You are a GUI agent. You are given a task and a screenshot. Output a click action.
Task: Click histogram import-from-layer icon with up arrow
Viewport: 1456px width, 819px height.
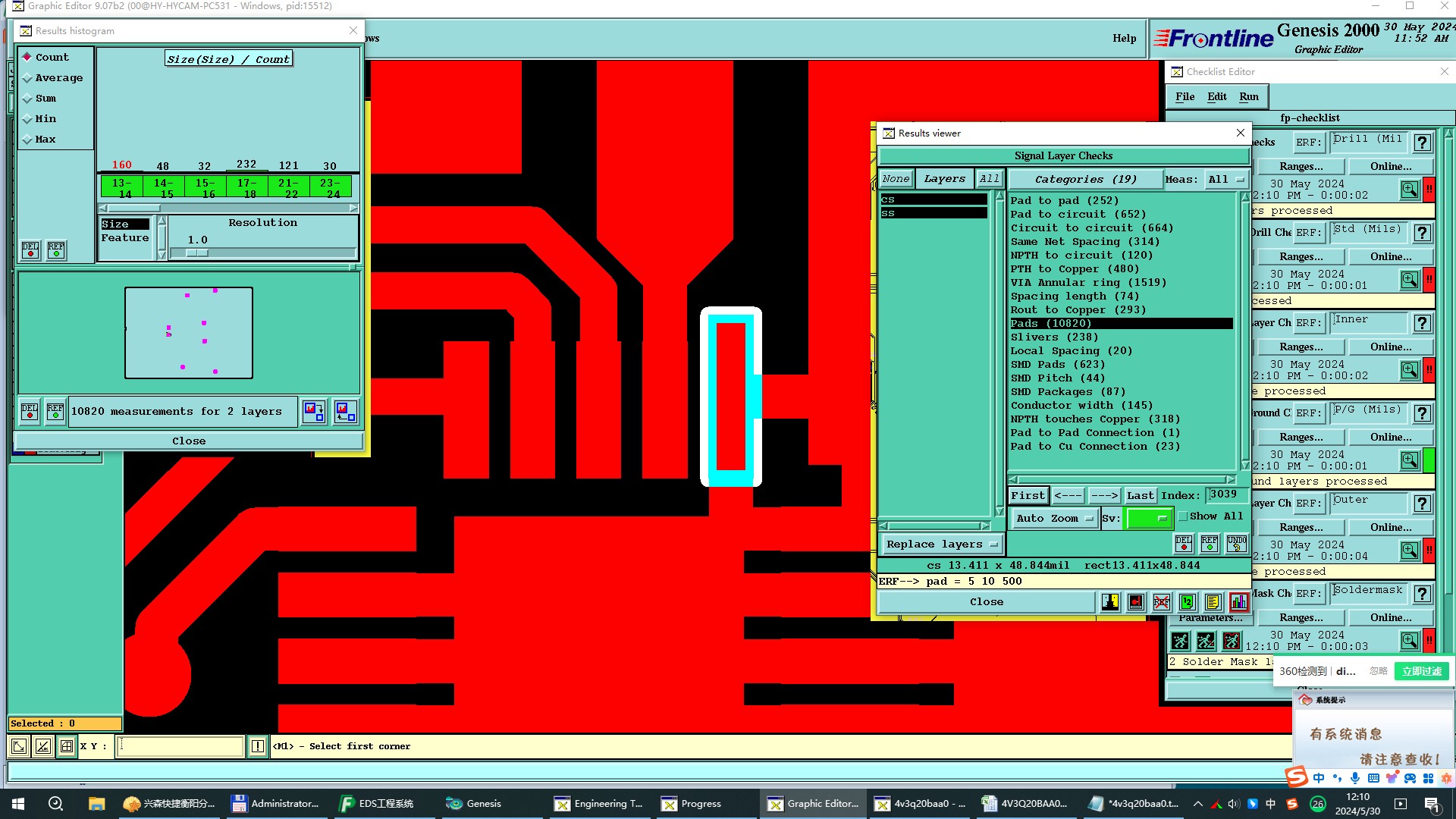[346, 412]
